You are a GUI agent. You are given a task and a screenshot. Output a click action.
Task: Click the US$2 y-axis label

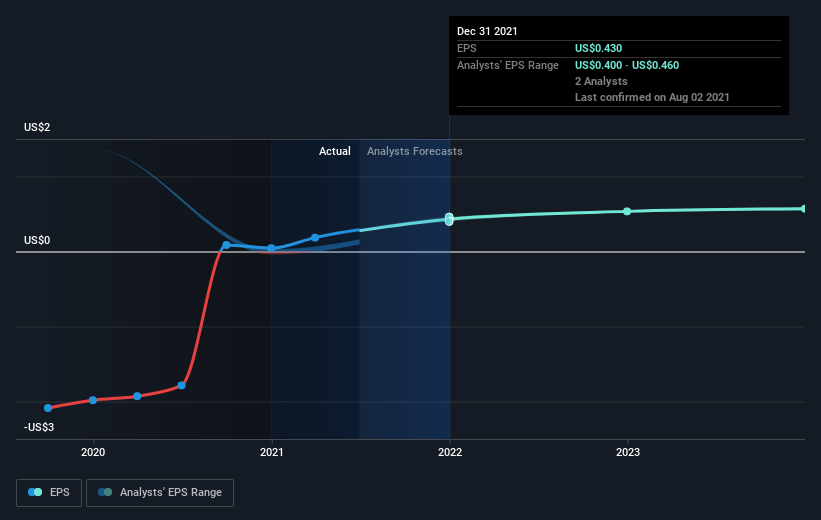(37, 127)
